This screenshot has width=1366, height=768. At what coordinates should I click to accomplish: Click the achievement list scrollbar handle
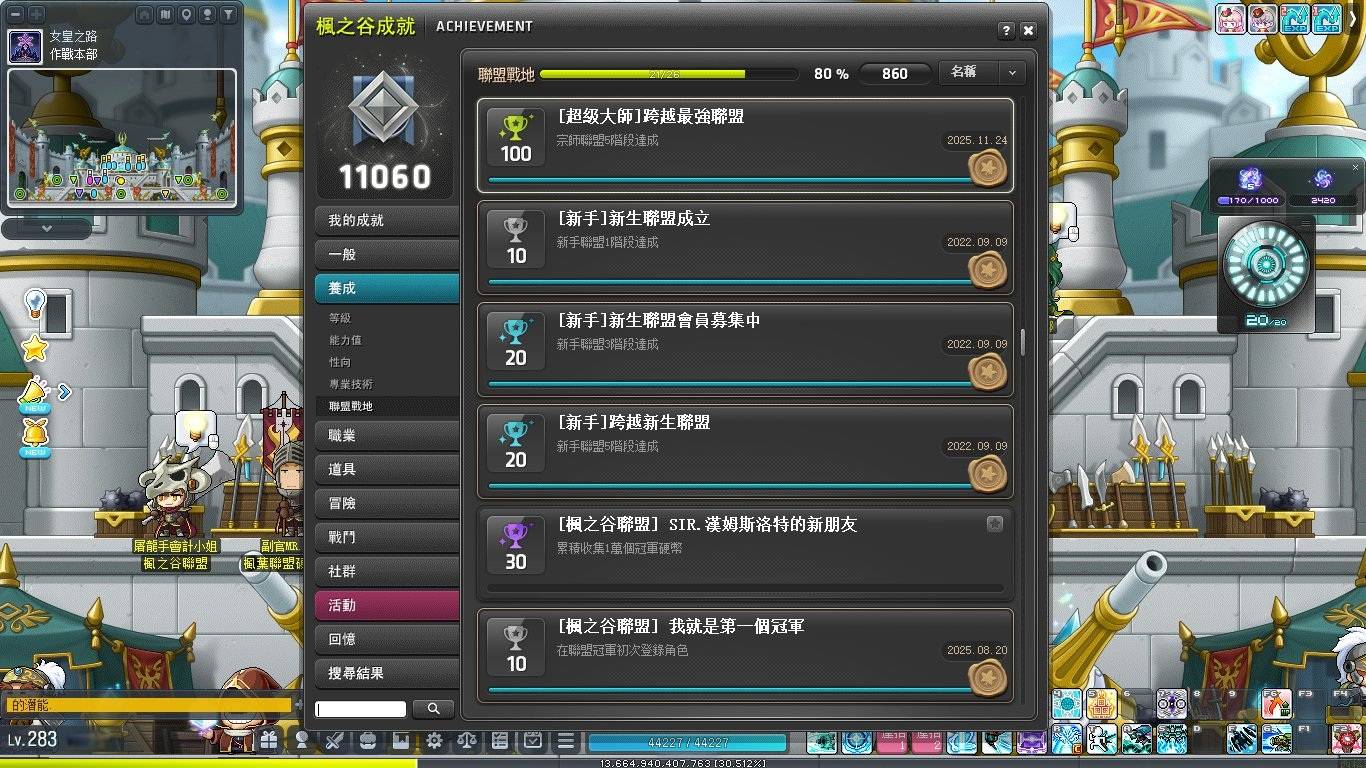pyautogui.click(x=1022, y=342)
